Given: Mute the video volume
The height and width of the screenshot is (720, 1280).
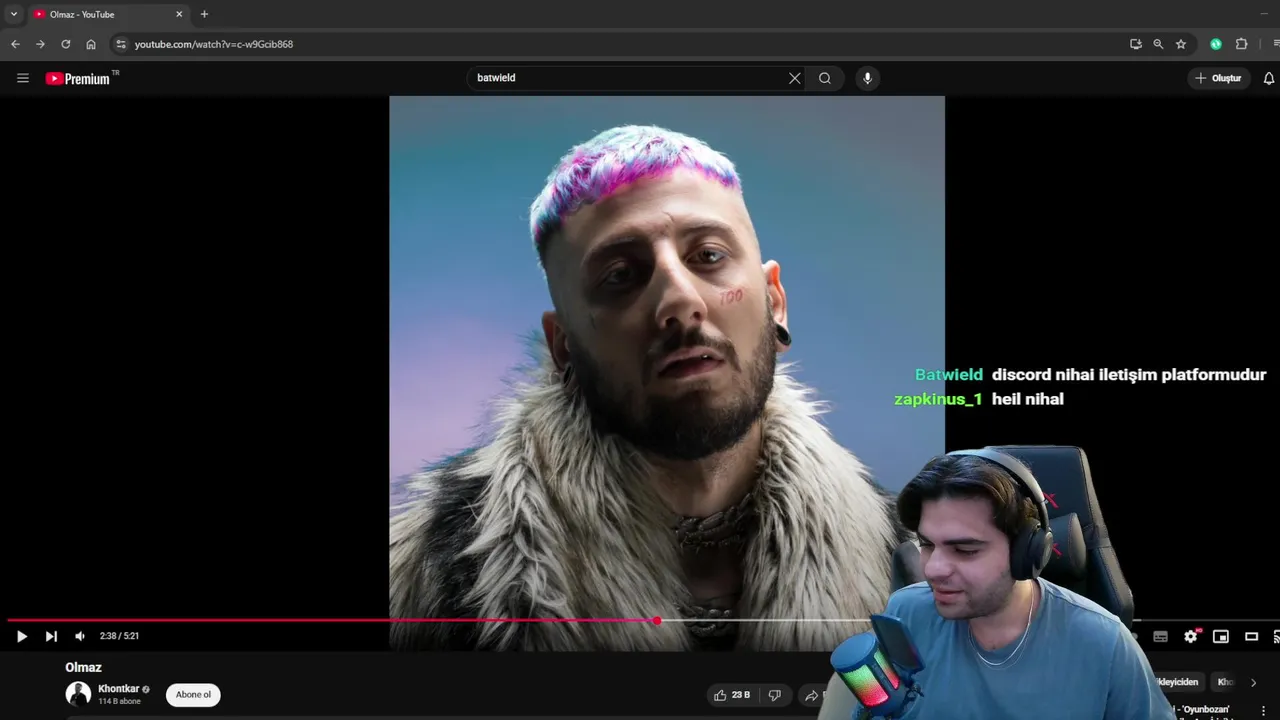Looking at the screenshot, I should pyautogui.click(x=80, y=636).
